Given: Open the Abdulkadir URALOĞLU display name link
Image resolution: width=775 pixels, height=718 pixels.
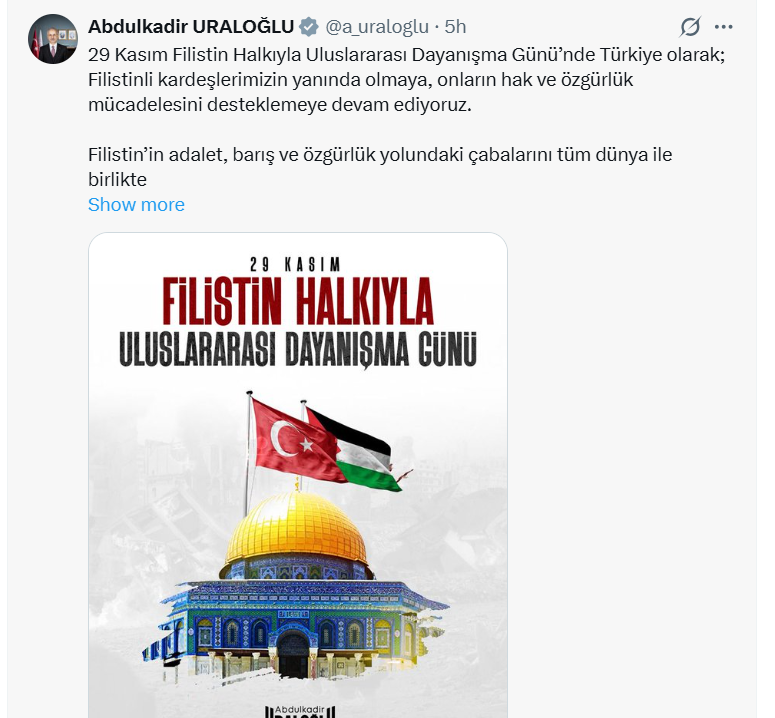Looking at the screenshot, I should pos(191,27).
